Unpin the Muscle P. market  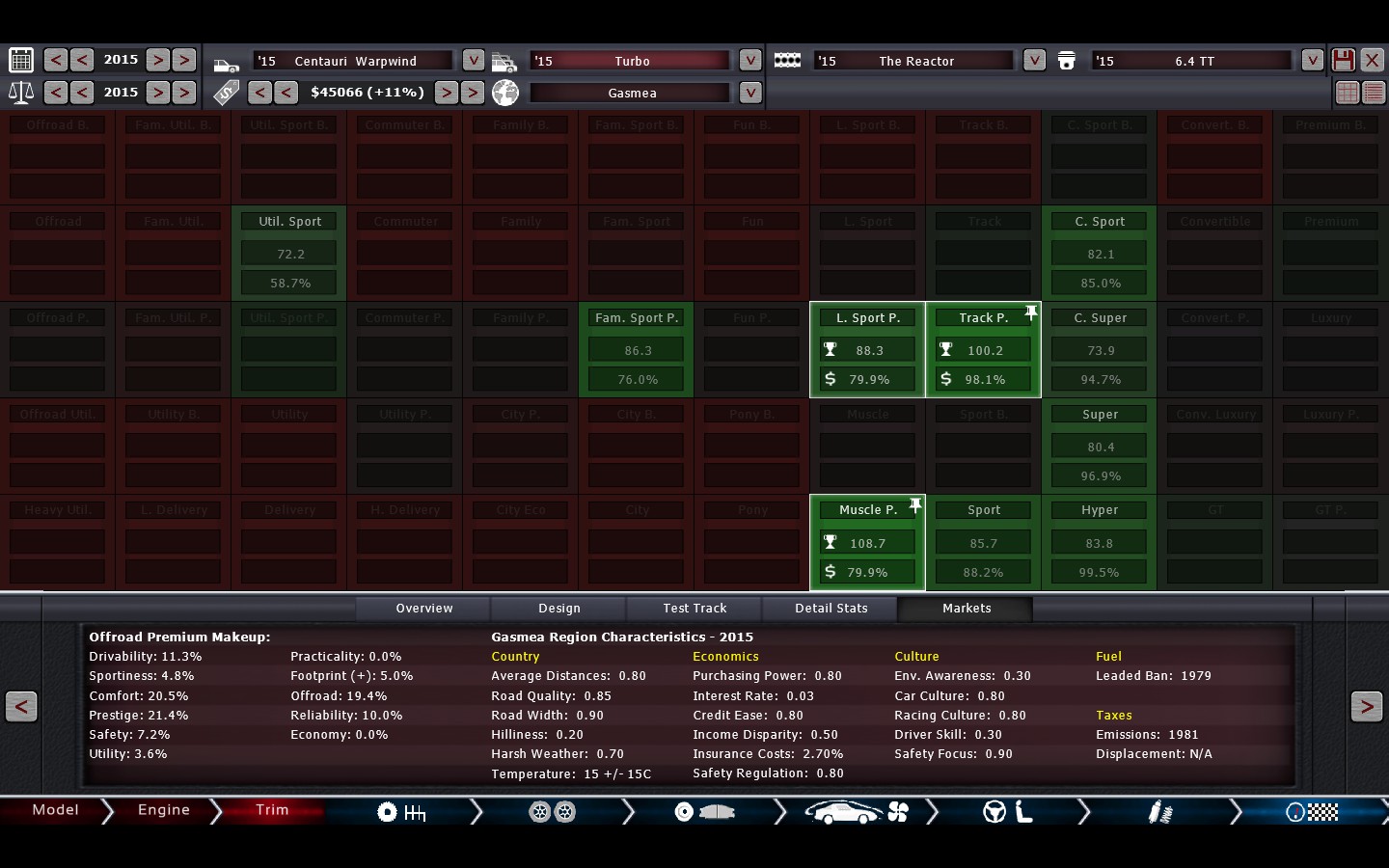(x=915, y=505)
